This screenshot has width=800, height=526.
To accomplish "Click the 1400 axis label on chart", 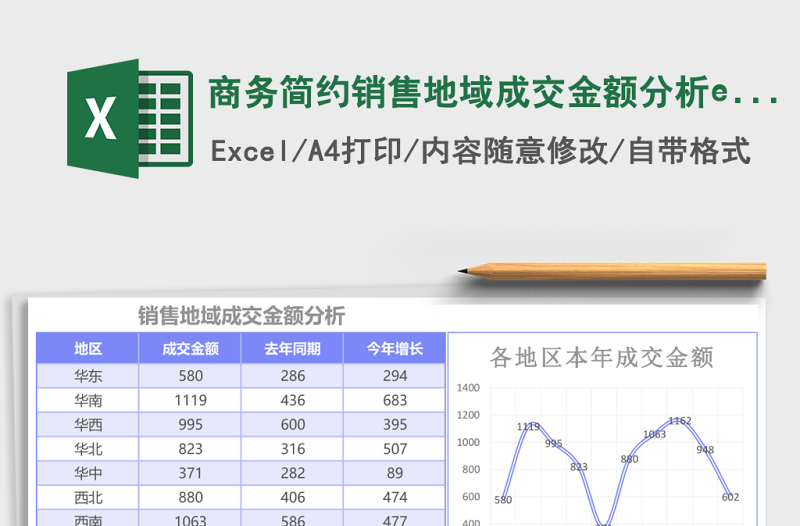I will [x=468, y=388].
